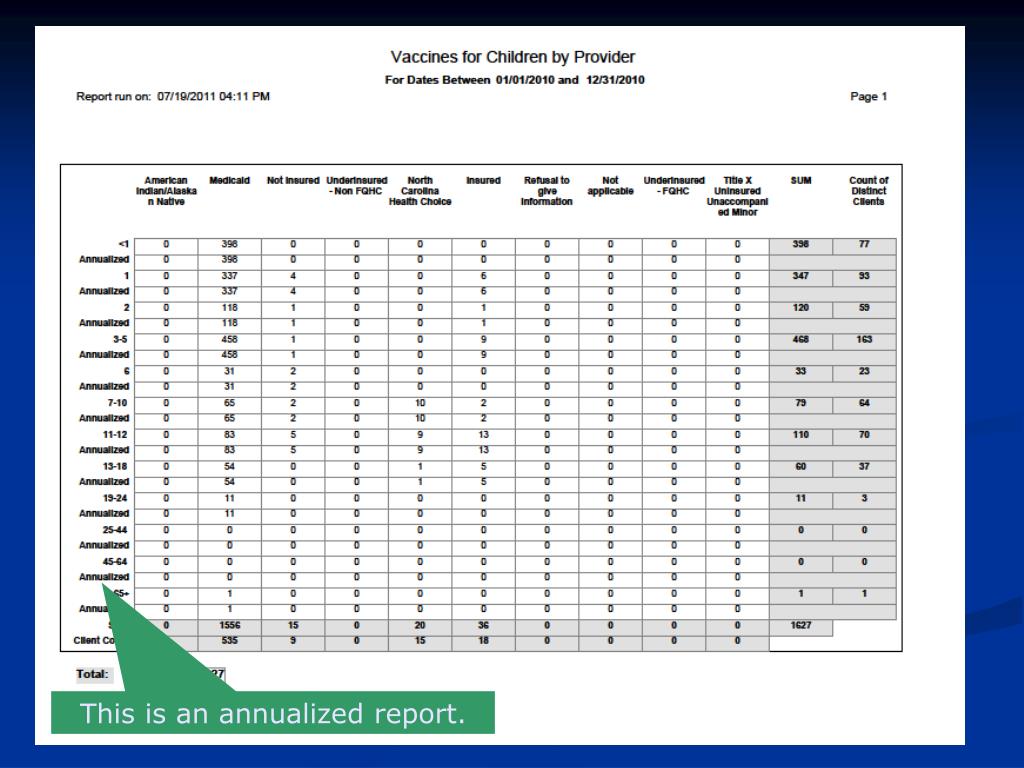Select the distinct clients count 70
The width and height of the screenshot is (1024, 768).
coord(864,434)
